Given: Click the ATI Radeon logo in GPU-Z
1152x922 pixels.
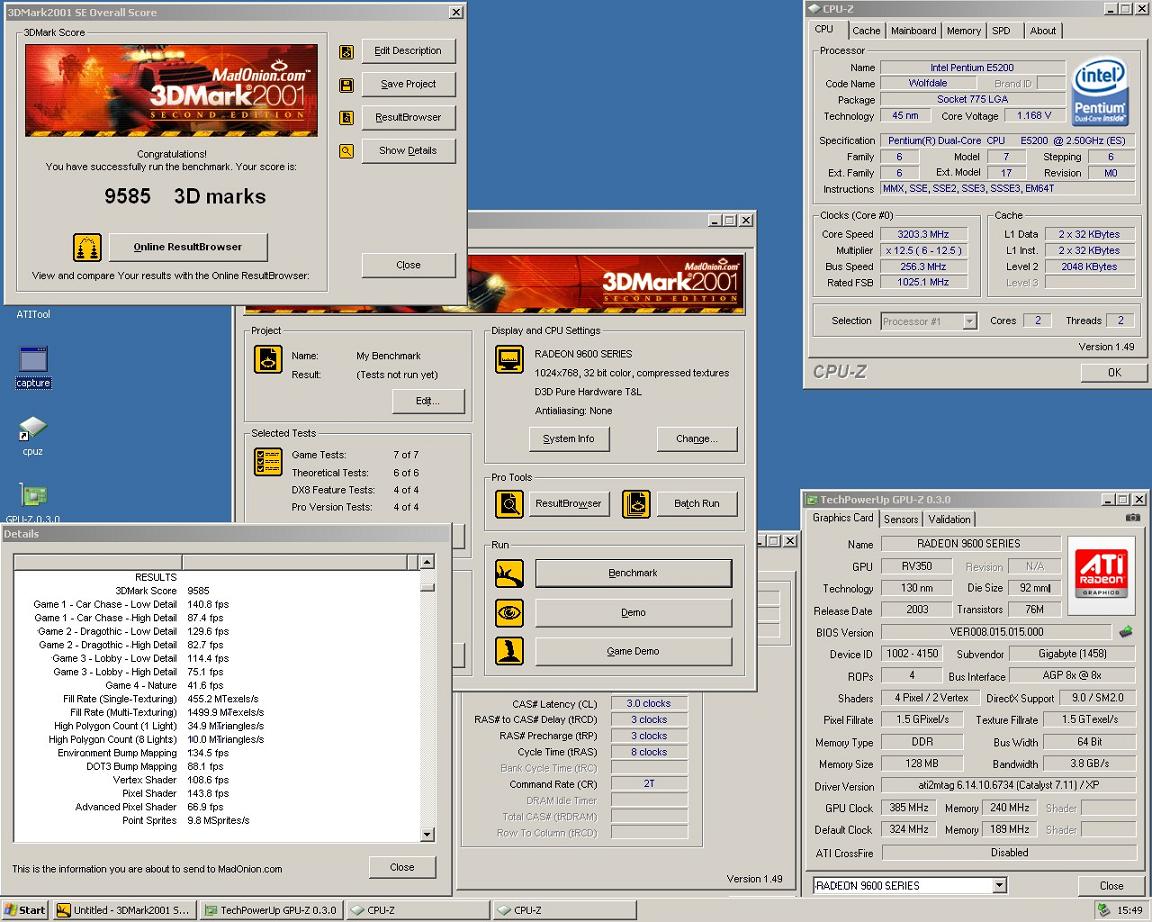Looking at the screenshot, I should (x=1101, y=576).
